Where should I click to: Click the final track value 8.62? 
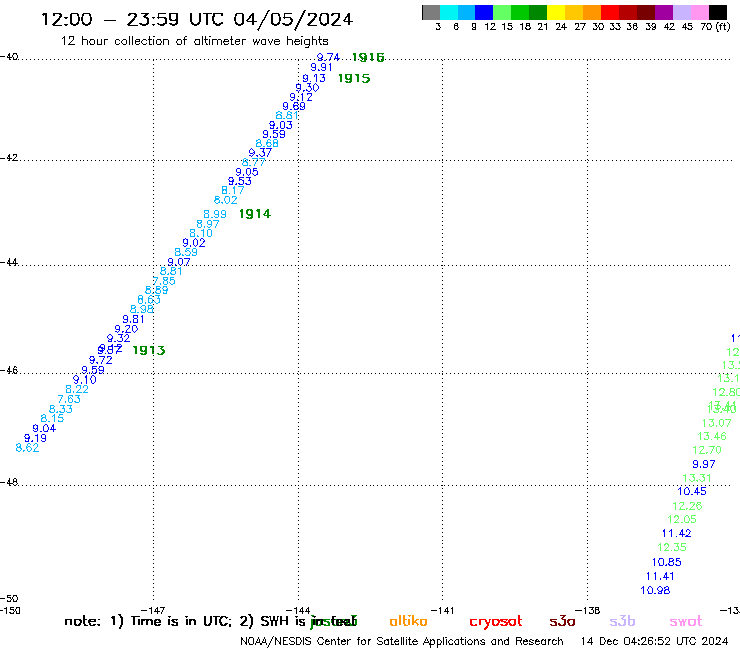pyautogui.click(x=27, y=447)
